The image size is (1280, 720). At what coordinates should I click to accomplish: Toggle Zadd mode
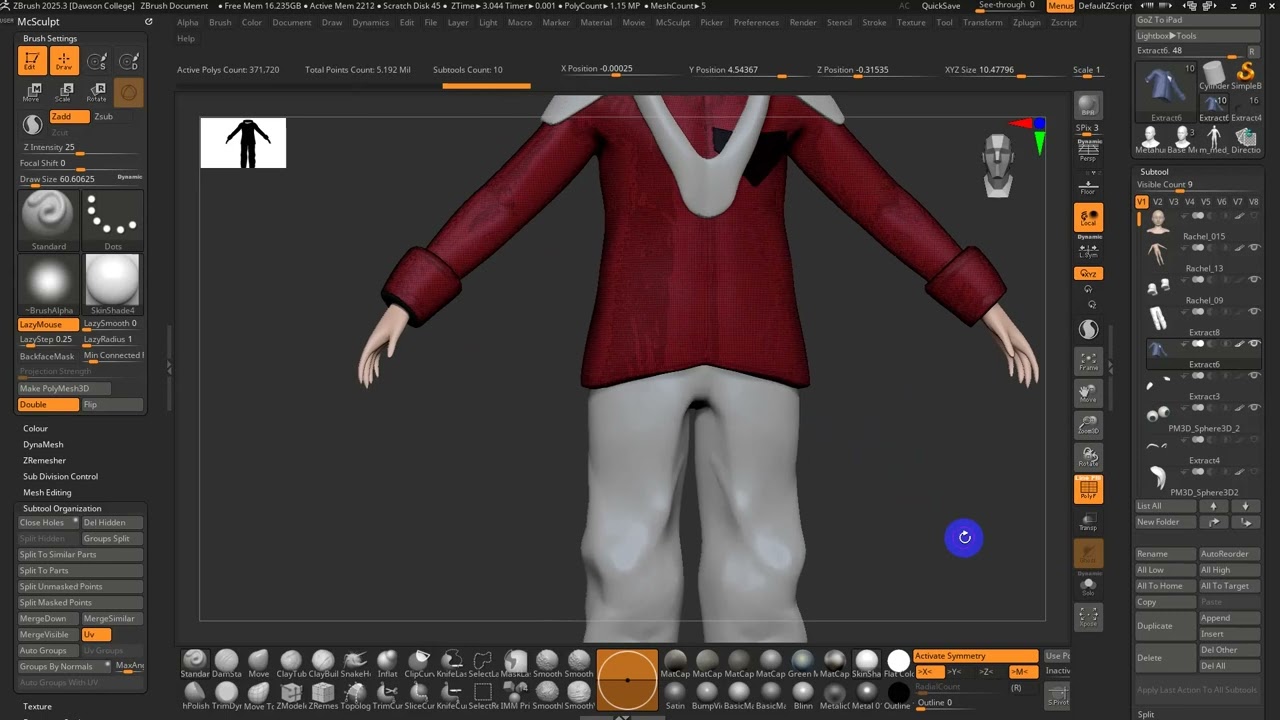coord(69,117)
